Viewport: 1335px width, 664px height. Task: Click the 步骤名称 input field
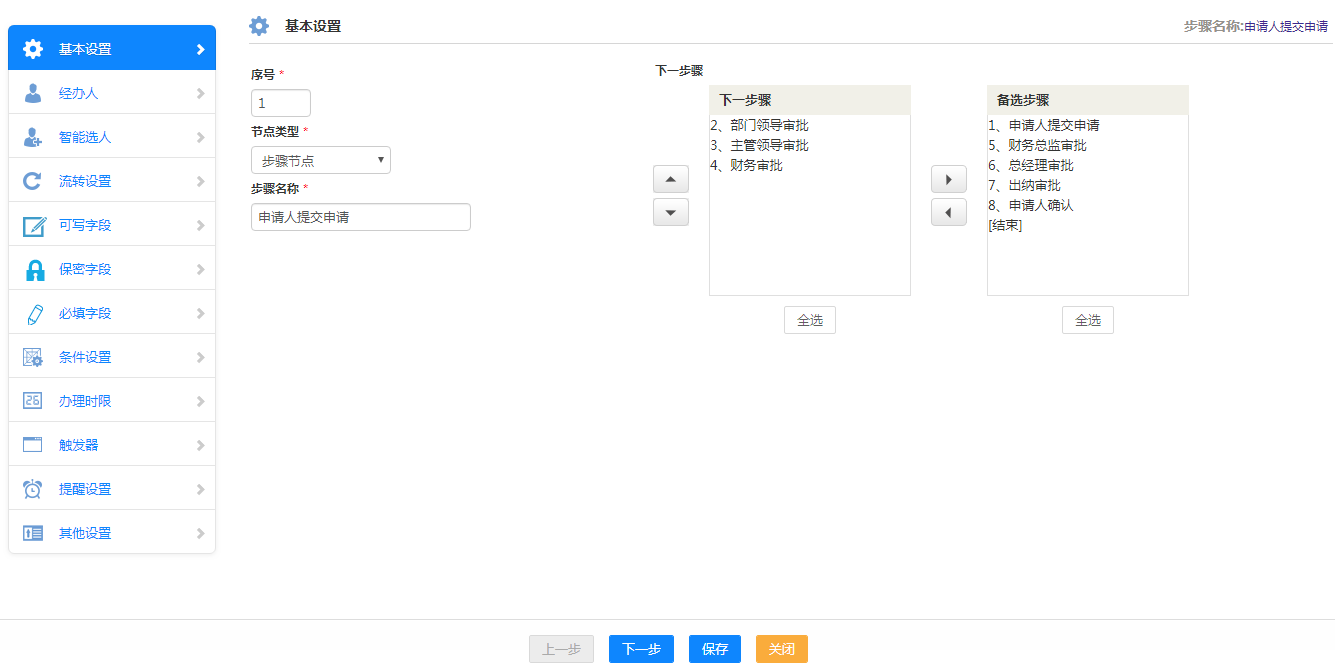pyautogui.click(x=360, y=217)
